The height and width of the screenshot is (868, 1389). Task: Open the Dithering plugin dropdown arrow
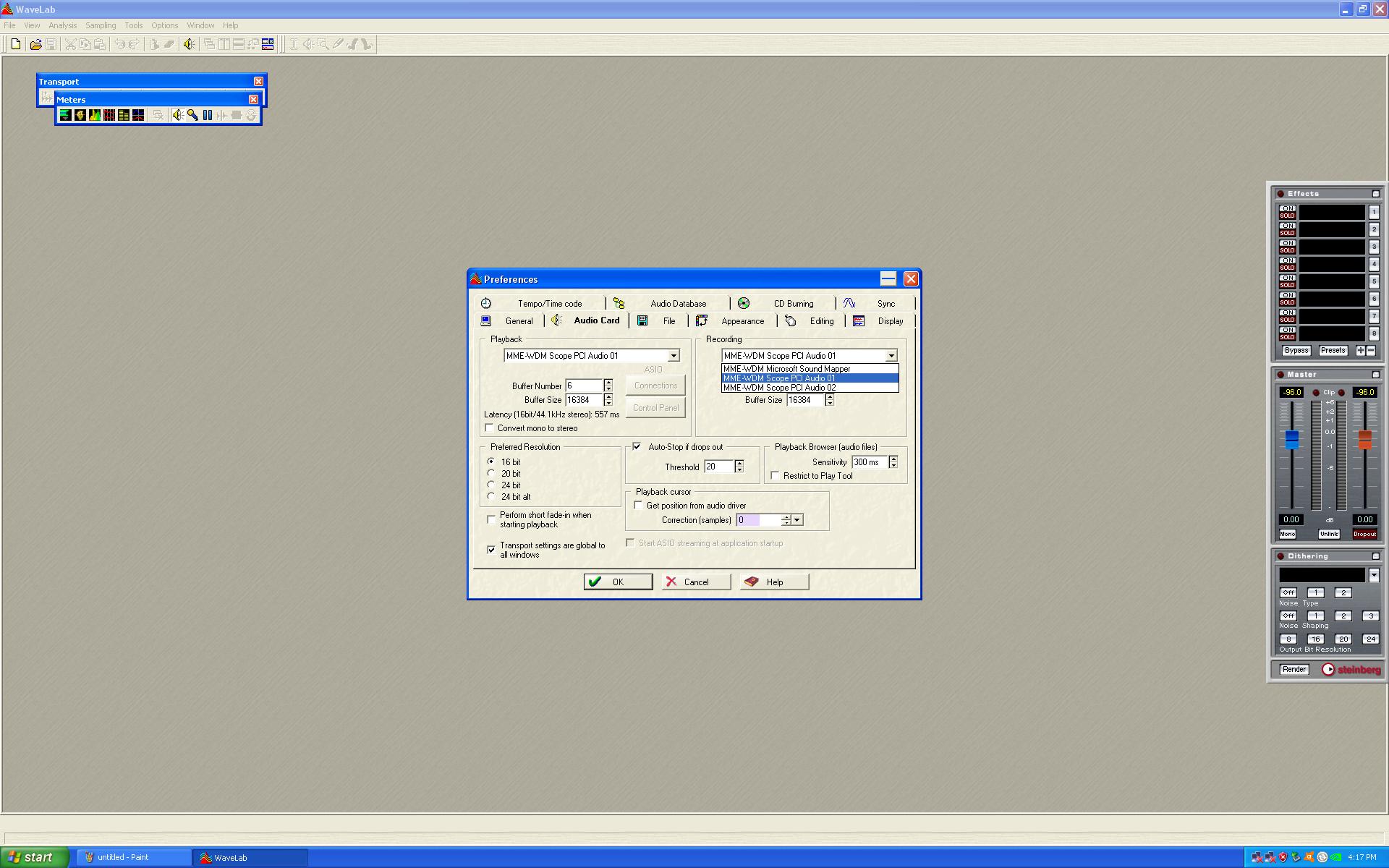tap(1374, 575)
